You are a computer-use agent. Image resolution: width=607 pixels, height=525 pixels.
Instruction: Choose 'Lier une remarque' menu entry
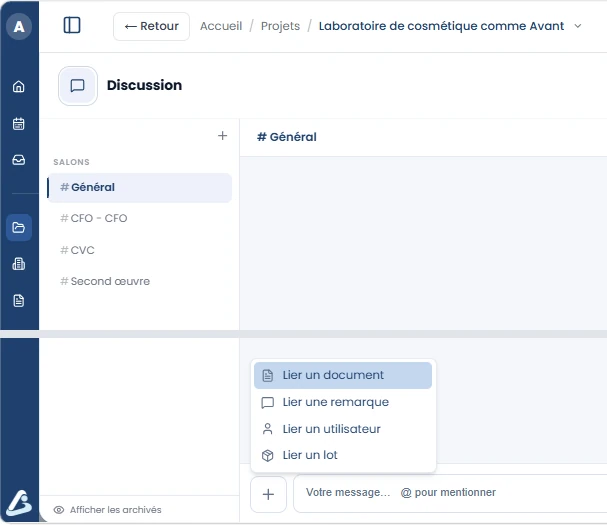(343, 402)
